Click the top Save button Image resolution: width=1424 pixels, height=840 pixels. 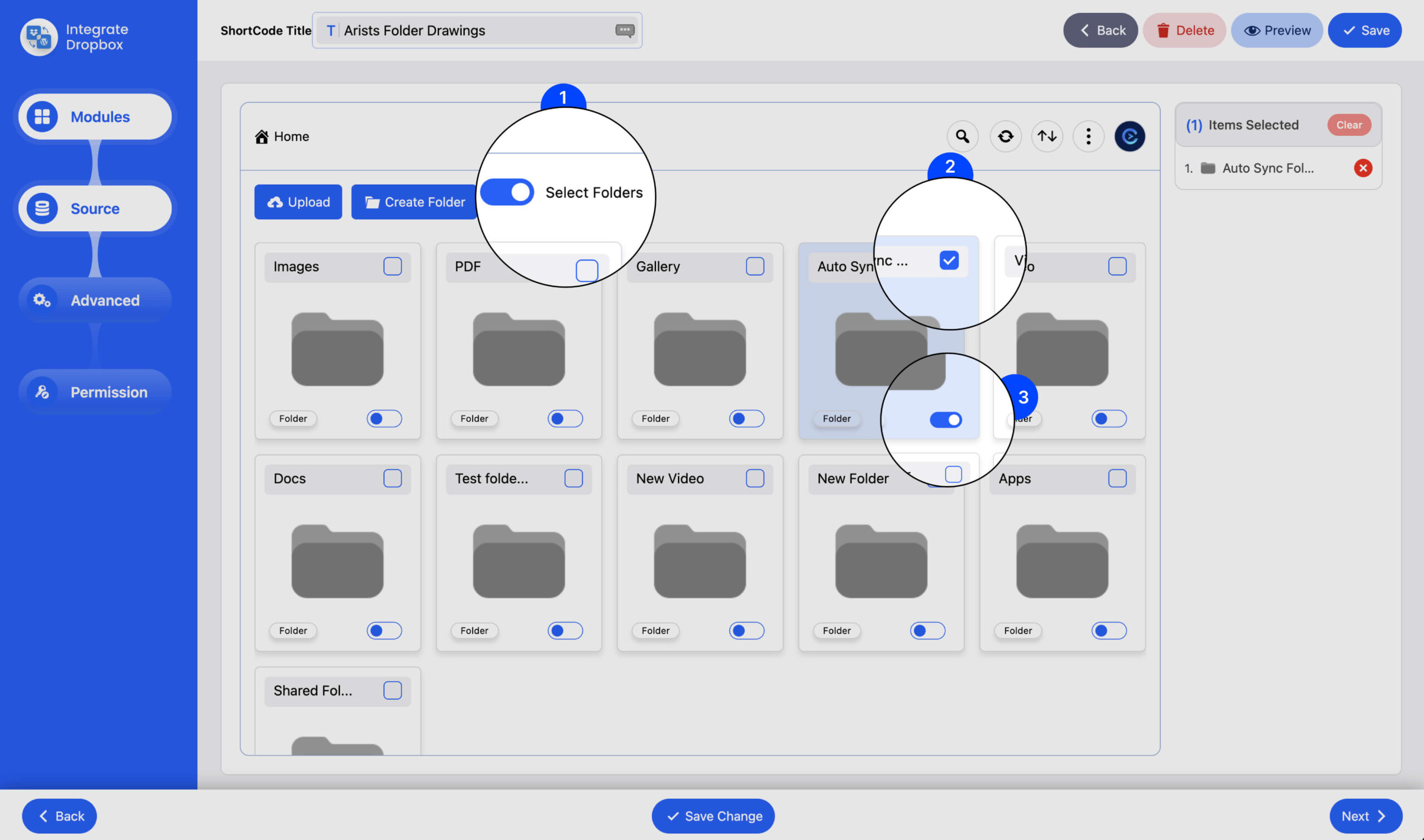tap(1364, 31)
